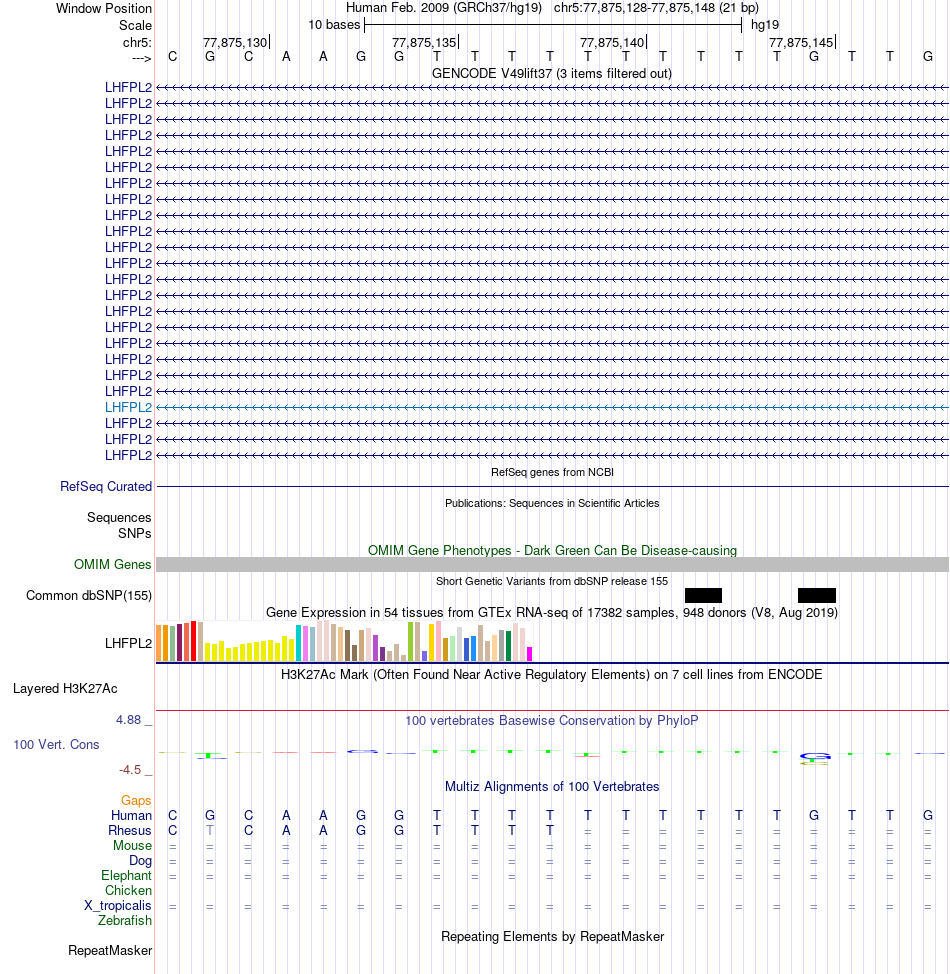Click the 'chr5:' base position label
The image size is (950, 974).
click(137, 42)
